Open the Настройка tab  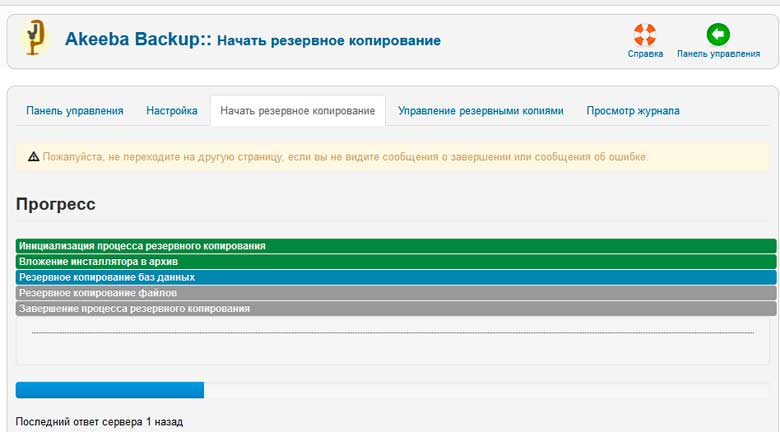[172, 110]
